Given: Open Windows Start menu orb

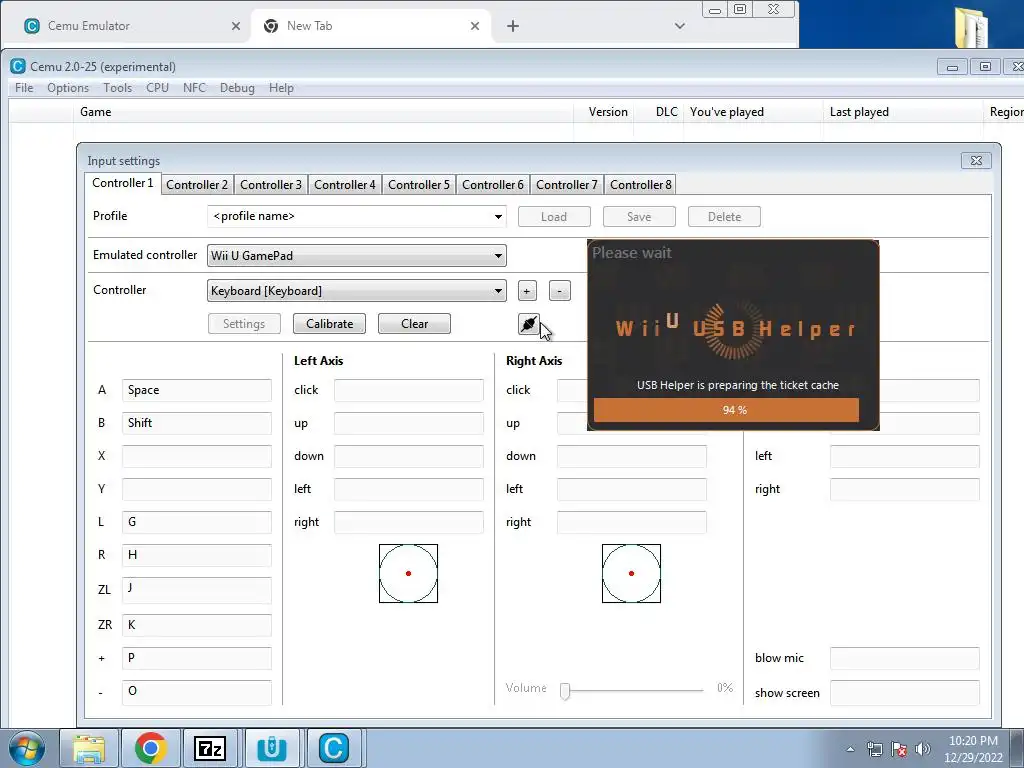Looking at the screenshot, I should click(27, 748).
